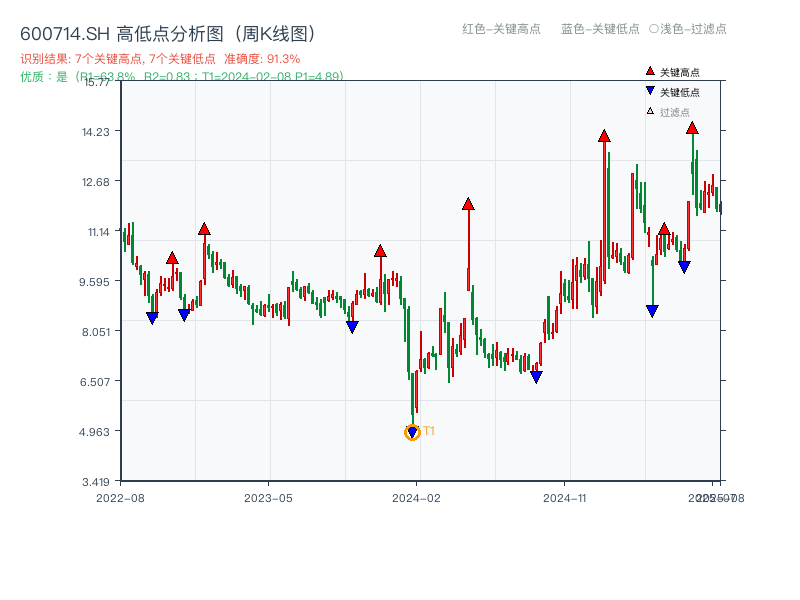Screen dimensions: 800x600
Task: Select the blue key-low triangle before 2024-11 near 6.507
Action: tap(536, 377)
